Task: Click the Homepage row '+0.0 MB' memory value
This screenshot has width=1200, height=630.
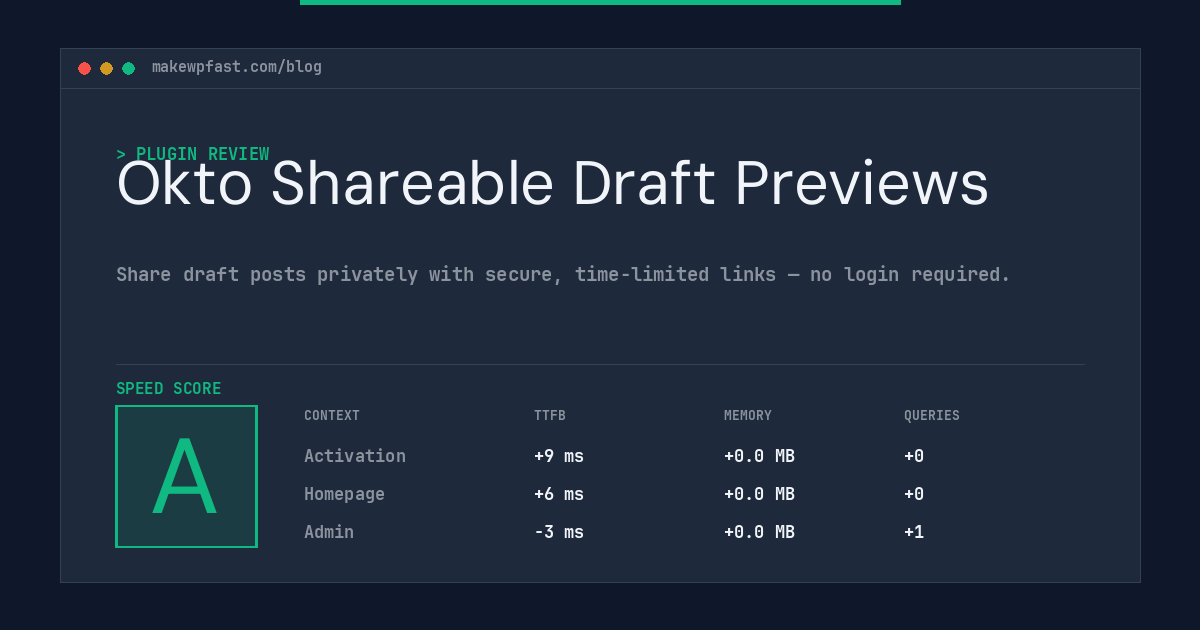Action: click(759, 494)
